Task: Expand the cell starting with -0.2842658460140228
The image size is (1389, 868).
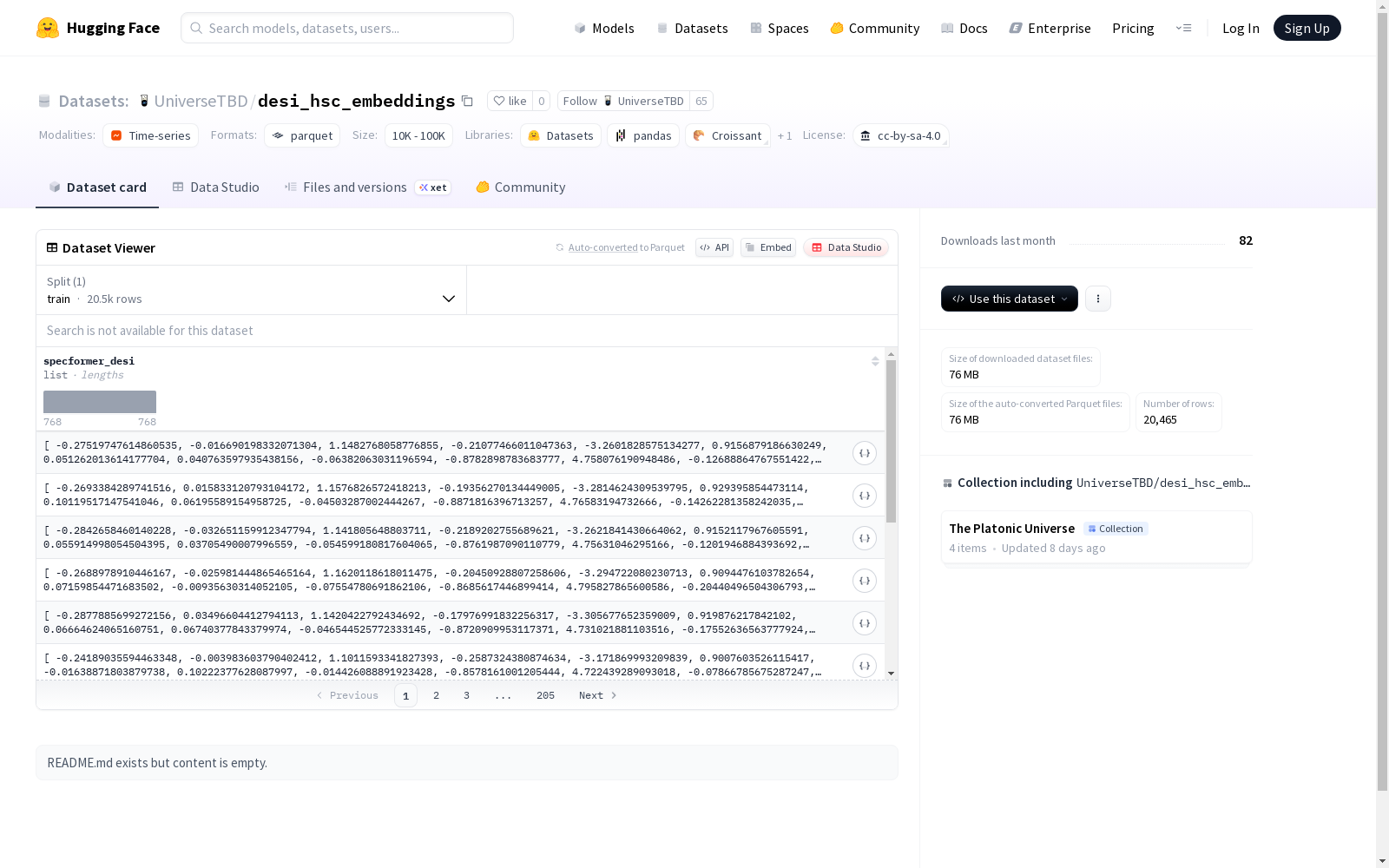Action: tap(865, 538)
